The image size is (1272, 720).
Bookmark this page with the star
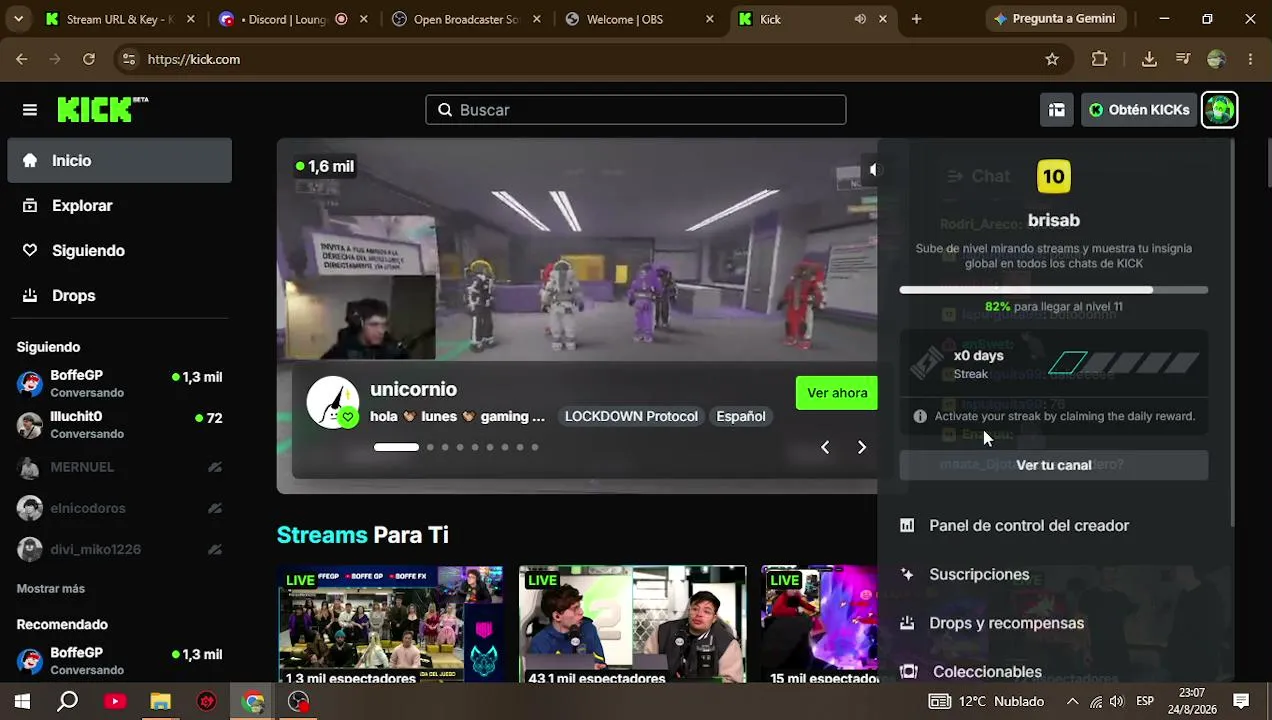pos(1052,59)
